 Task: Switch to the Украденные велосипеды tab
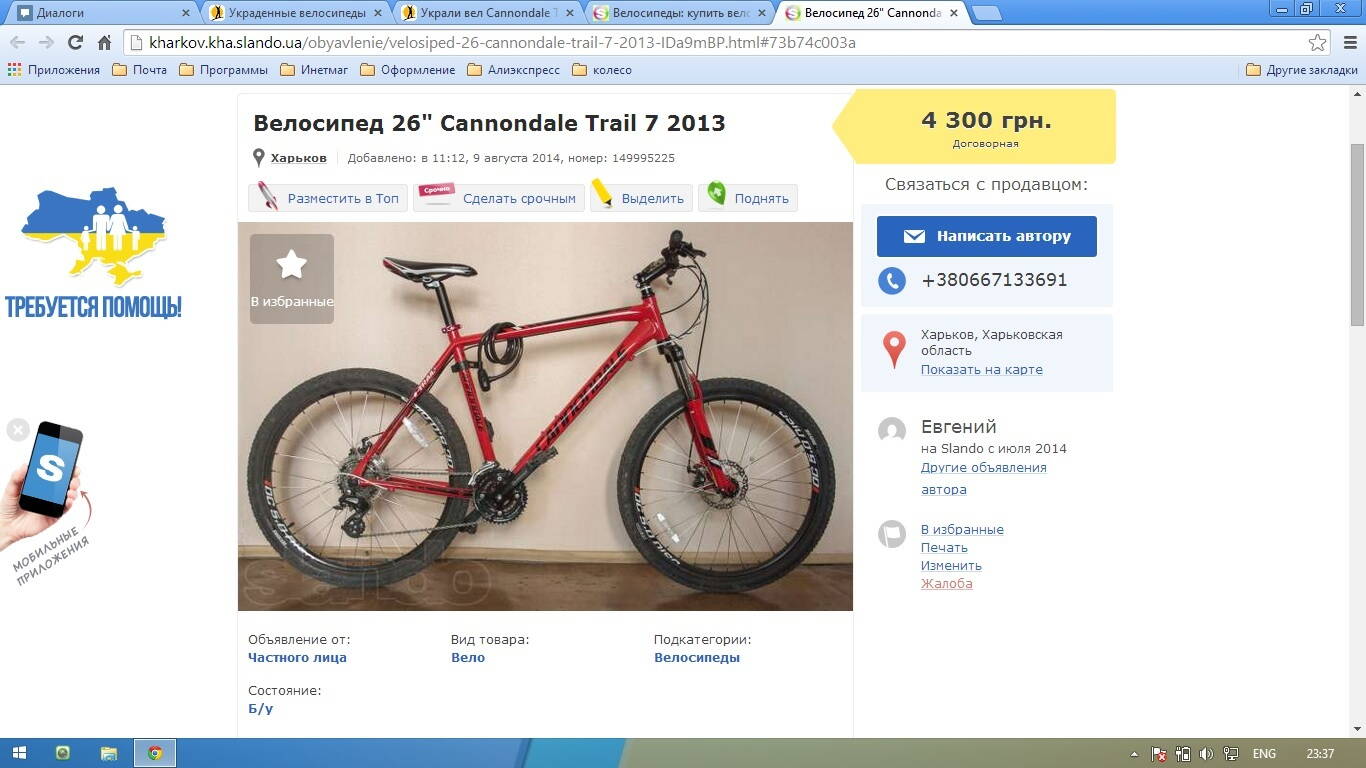297,13
